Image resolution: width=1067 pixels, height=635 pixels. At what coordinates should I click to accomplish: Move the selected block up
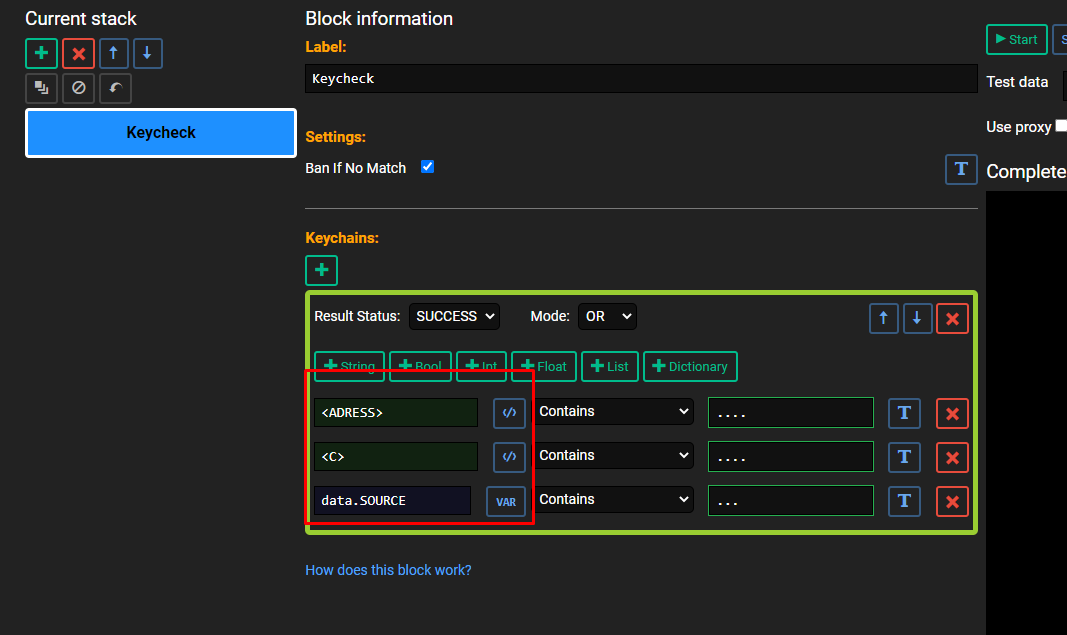click(114, 53)
